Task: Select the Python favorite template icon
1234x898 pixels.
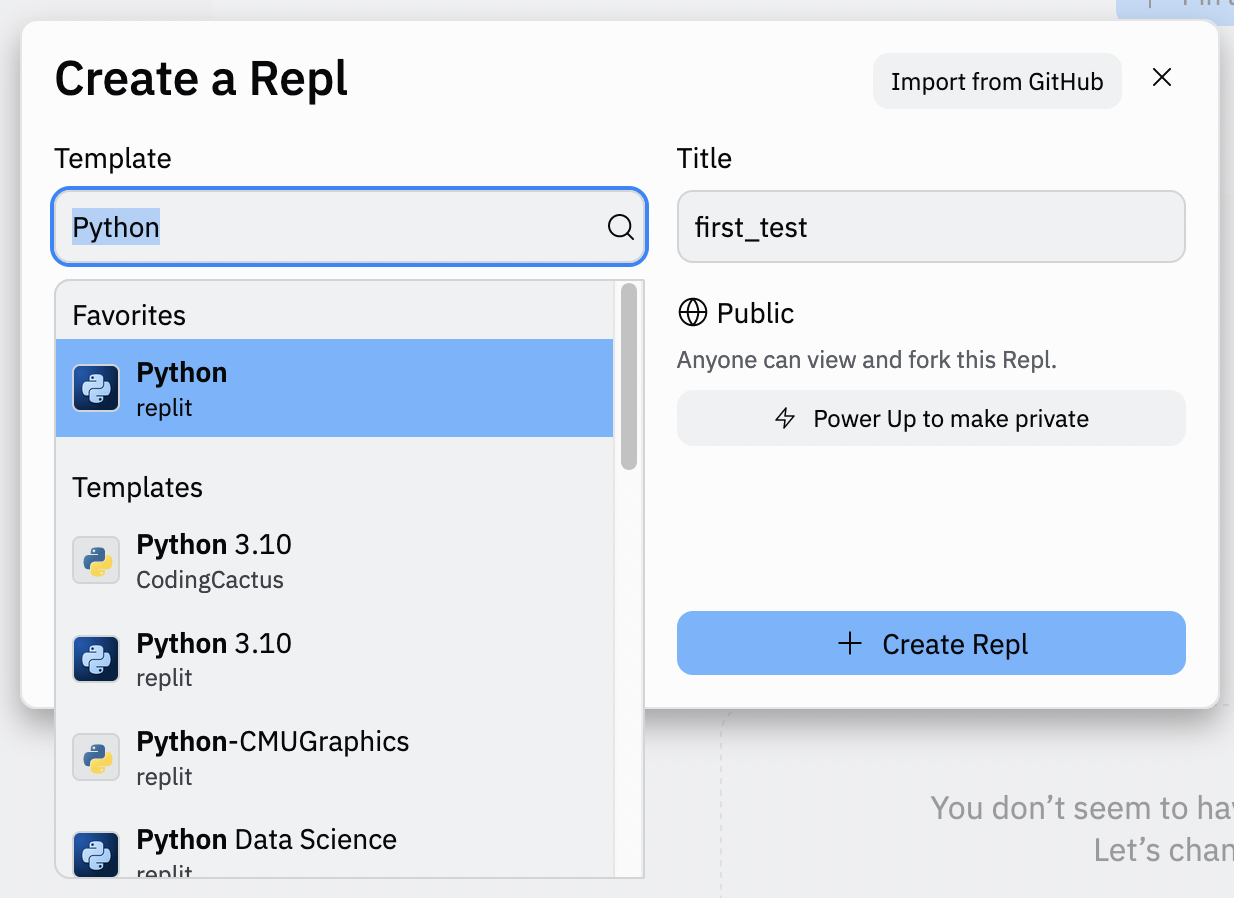Action: click(96, 388)
